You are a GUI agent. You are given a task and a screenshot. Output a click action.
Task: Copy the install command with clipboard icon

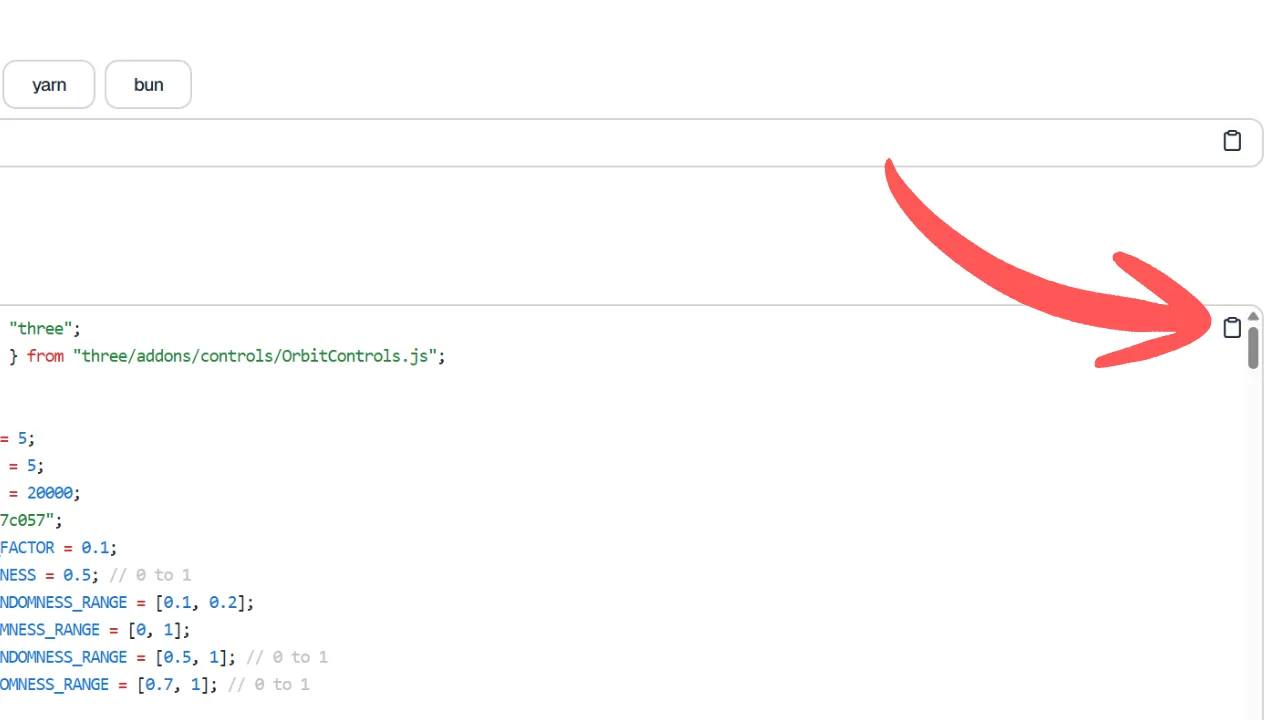pyautogui.click(x=1232, y=141)
